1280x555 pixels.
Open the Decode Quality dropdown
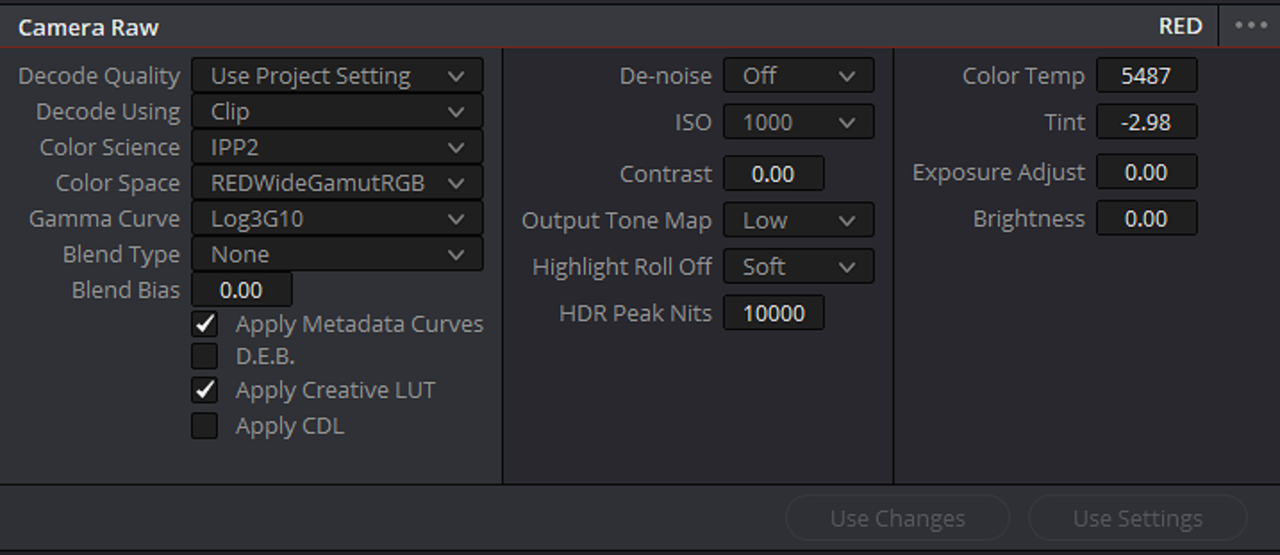337,76
